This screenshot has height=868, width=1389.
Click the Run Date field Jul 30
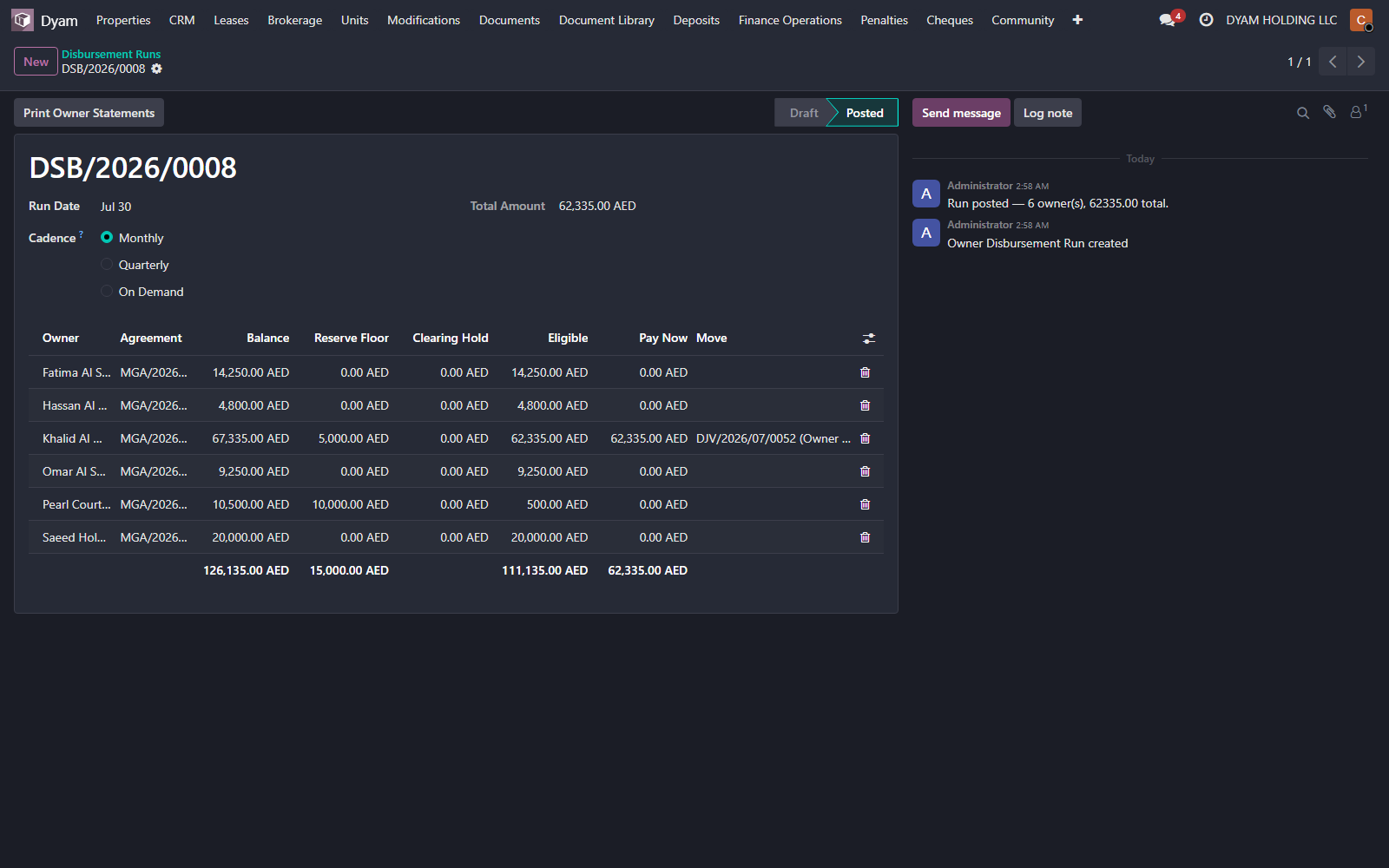click(115, 207)
